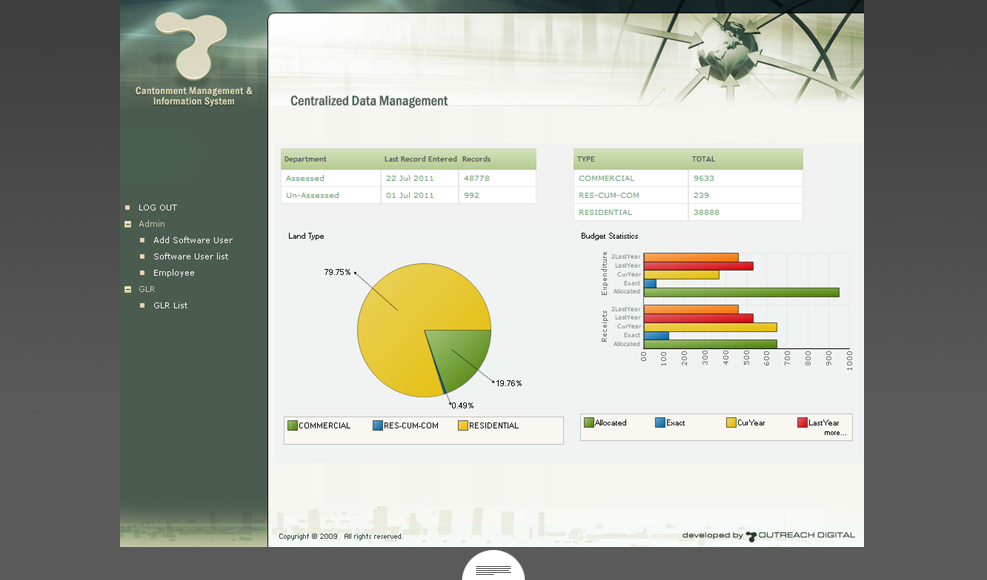Click the blue Exact legend swatch
This screenshot has width=987, height=580.
point(660,423)
